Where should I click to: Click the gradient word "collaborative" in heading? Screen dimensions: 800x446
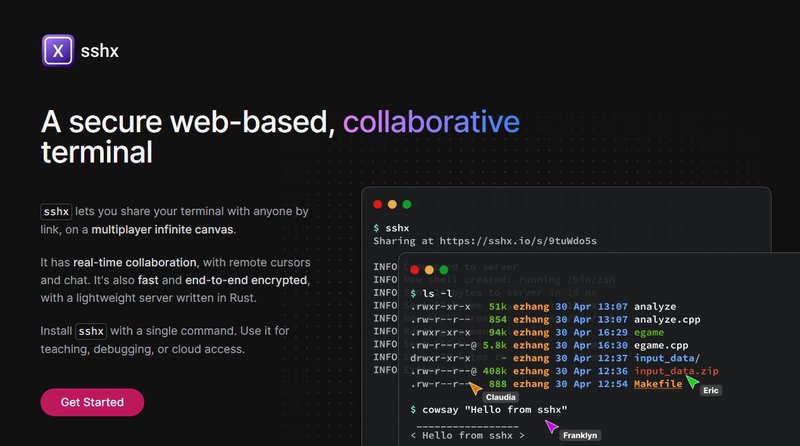click(x=431, y=122)
